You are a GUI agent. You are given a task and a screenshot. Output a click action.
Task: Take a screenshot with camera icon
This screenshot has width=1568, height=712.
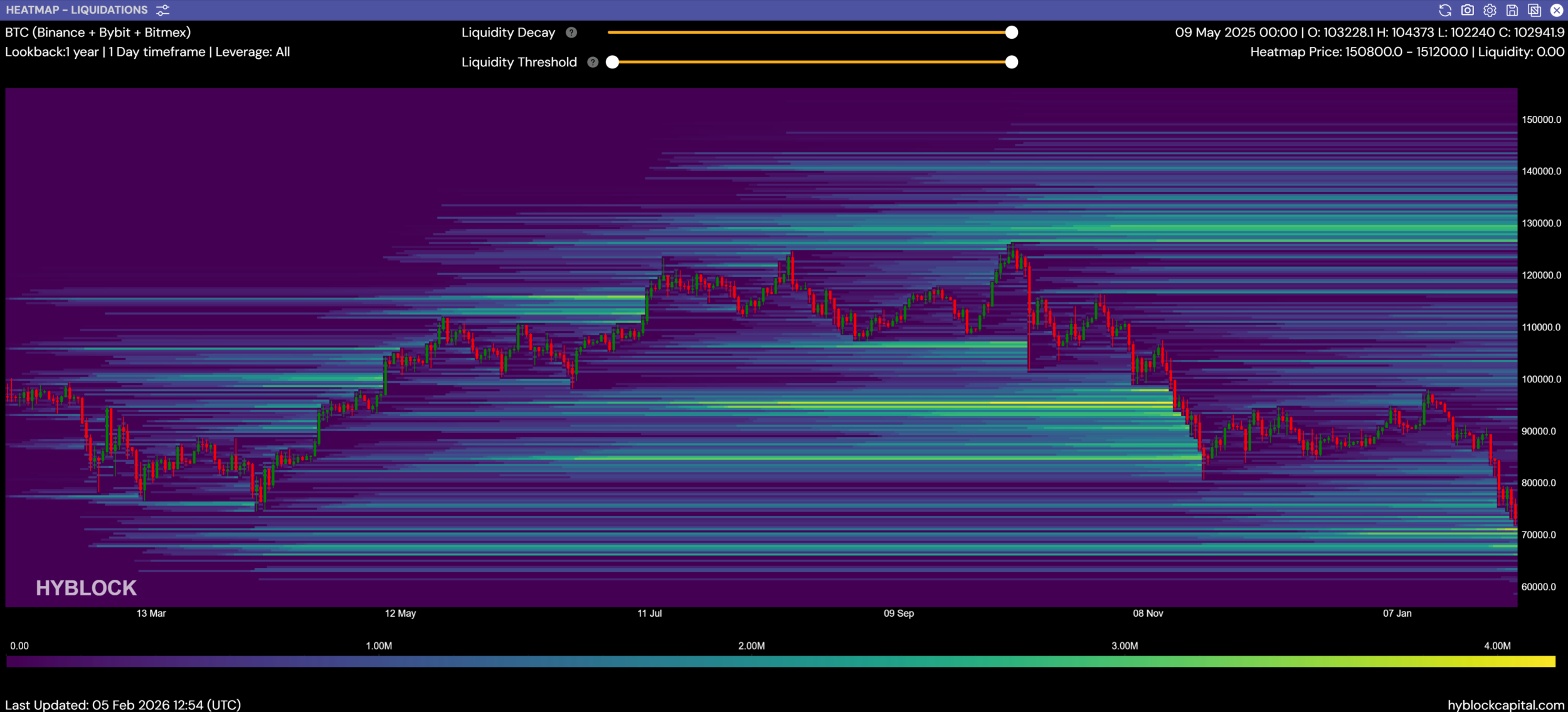point(1468,10)
